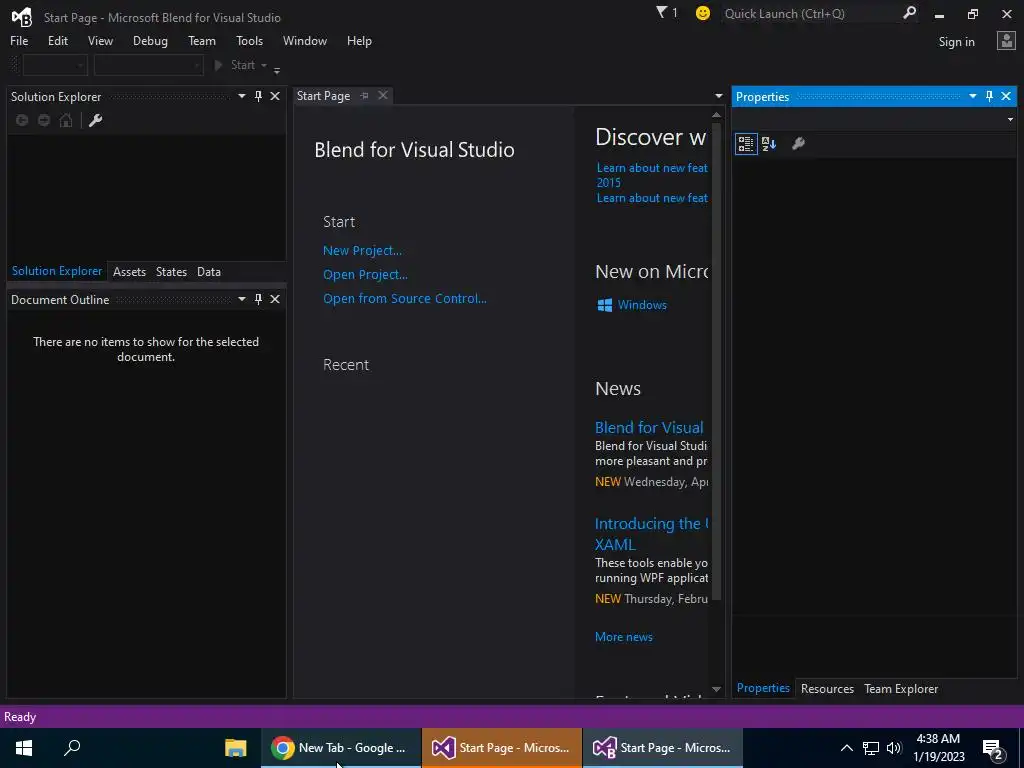Close the Properties panel
Screen dimensions: 1024x768
click(1006, 96)
